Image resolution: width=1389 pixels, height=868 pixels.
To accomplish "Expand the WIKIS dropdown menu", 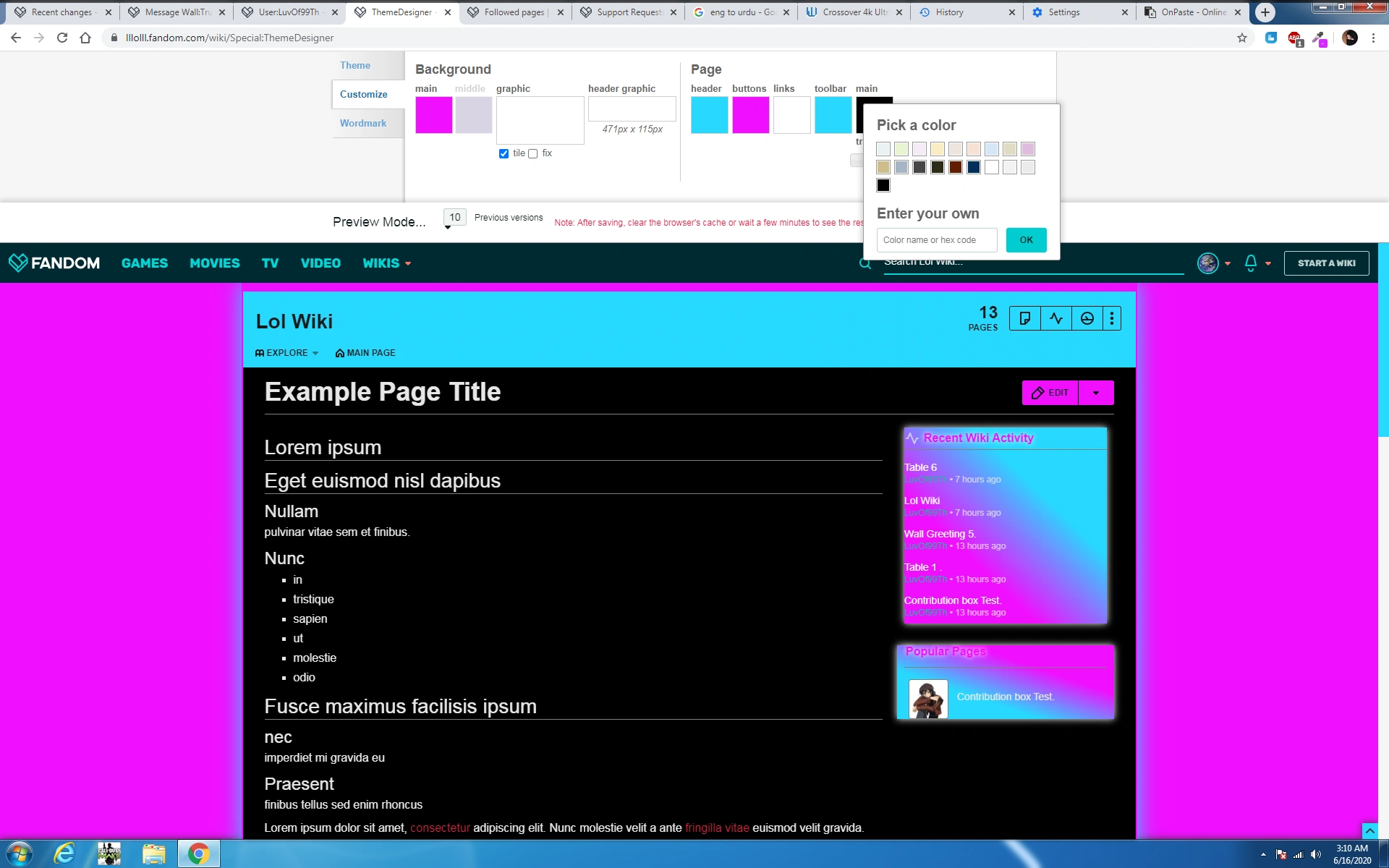I will (x=386, y=263).
